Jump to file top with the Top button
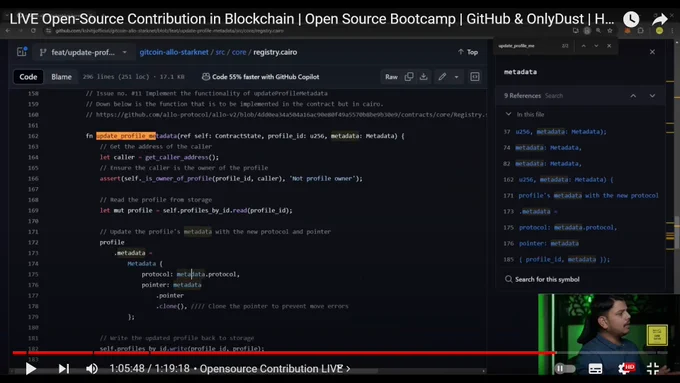 pyautogui.click(x=468, y=52)
